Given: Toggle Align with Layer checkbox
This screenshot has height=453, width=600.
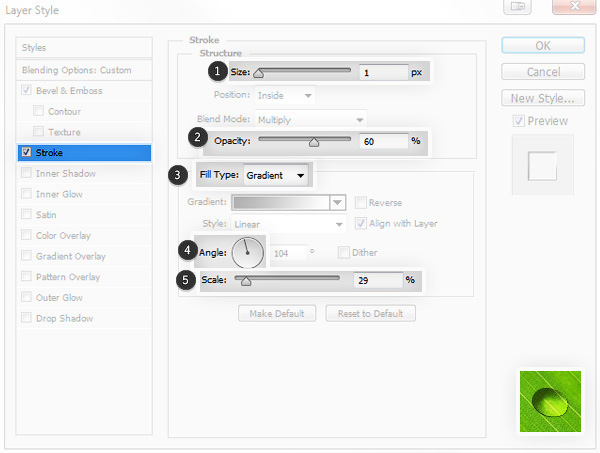Looking at the screenshot, I should click(x=361, y=223).
